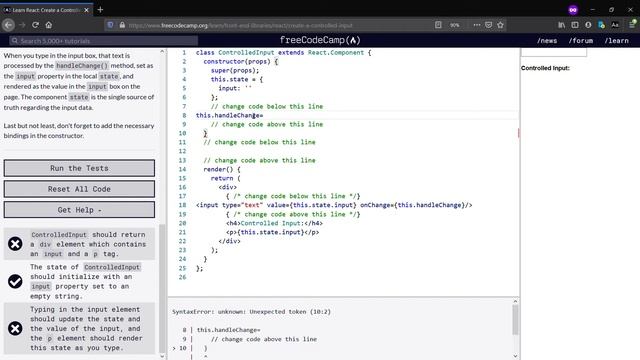This screenshot has width=640, height=360.
Task: Click line number 14 in the gutter
Action: [x=182, y=169]
